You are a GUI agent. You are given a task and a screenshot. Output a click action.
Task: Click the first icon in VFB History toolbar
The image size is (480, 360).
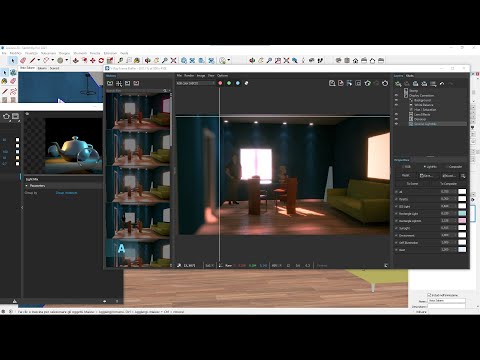click(110, 83)
